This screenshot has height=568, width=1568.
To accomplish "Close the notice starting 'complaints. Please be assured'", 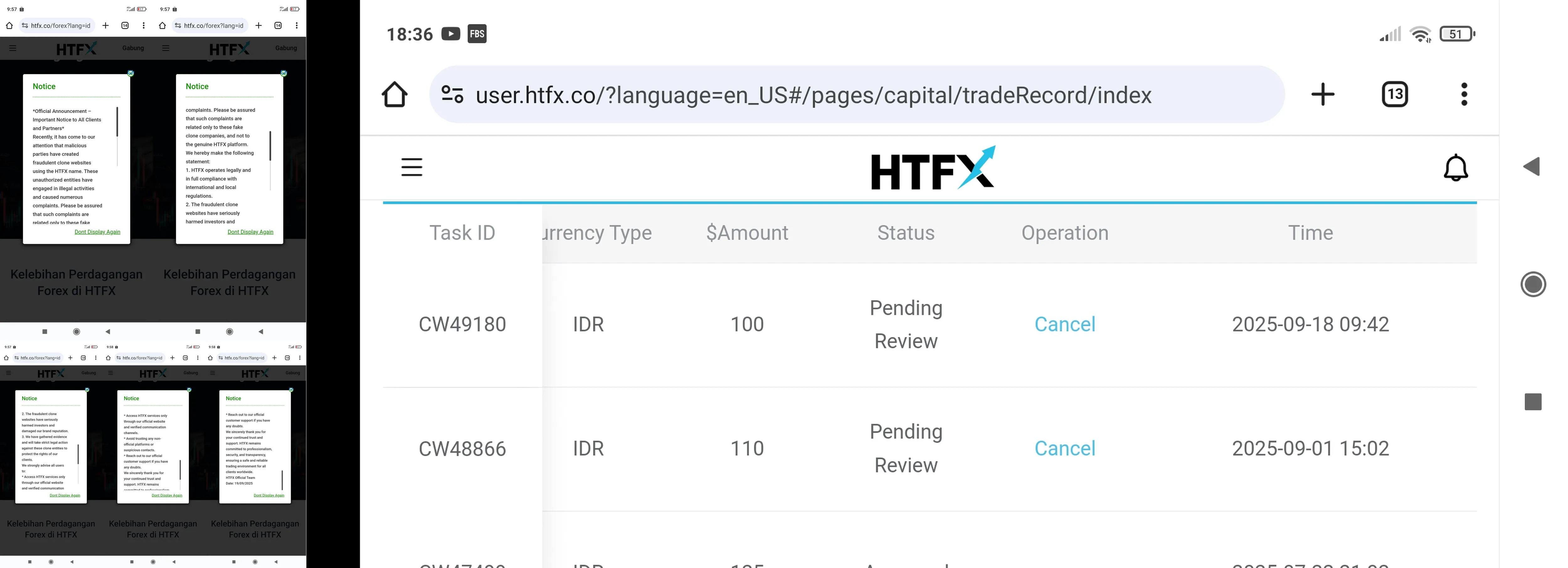I will tap(283, 74).
